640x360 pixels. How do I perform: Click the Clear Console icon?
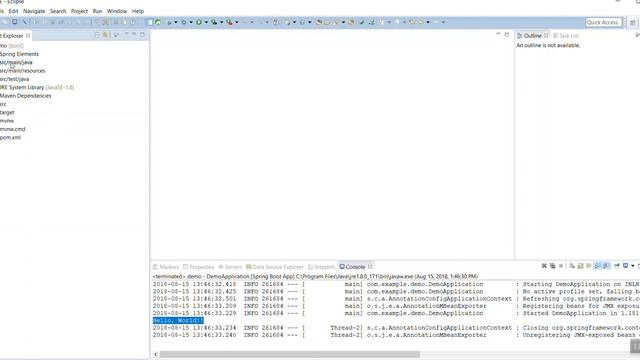(x=572, y=266)
